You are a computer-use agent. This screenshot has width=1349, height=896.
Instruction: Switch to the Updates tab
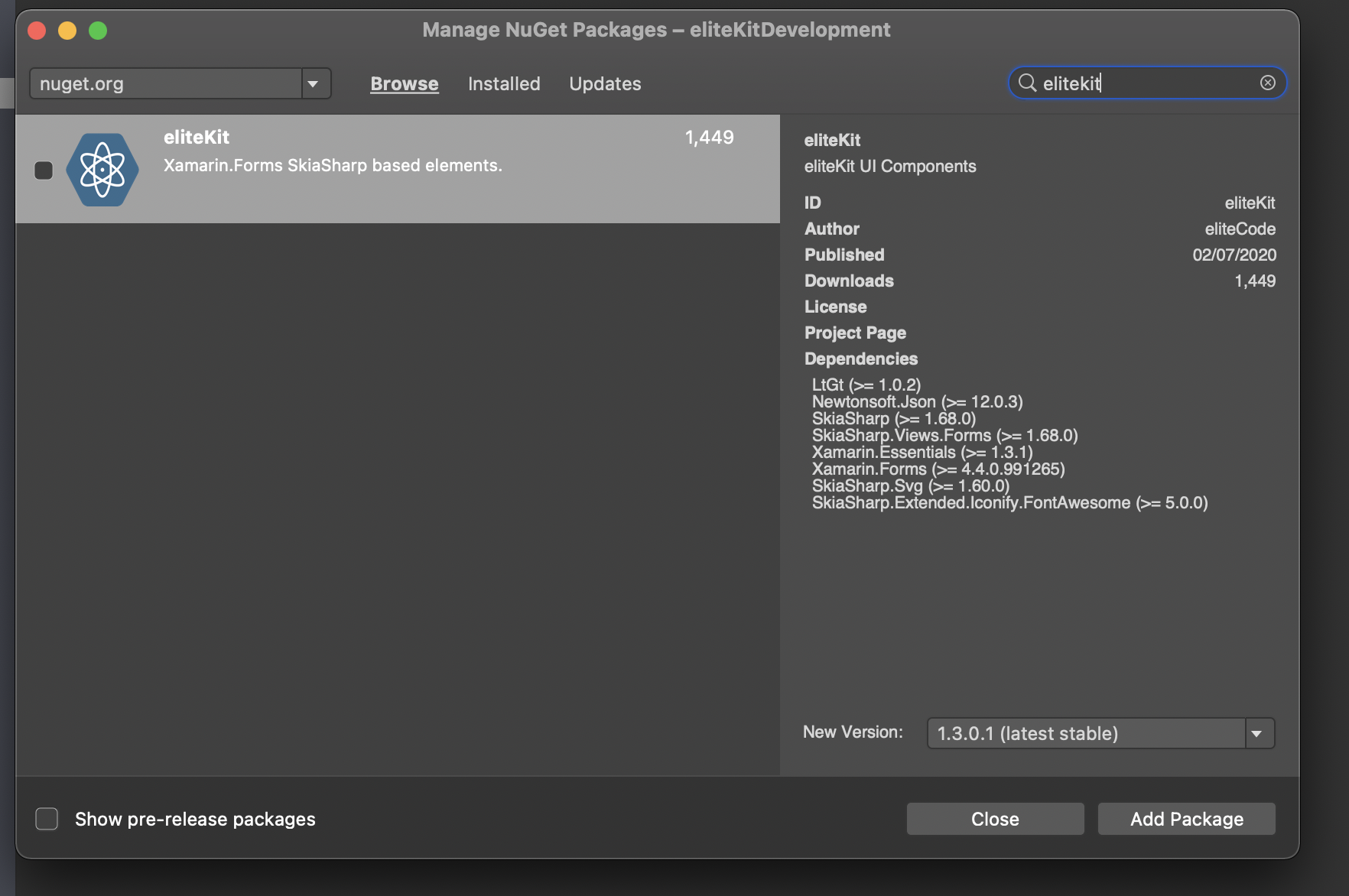605,83
